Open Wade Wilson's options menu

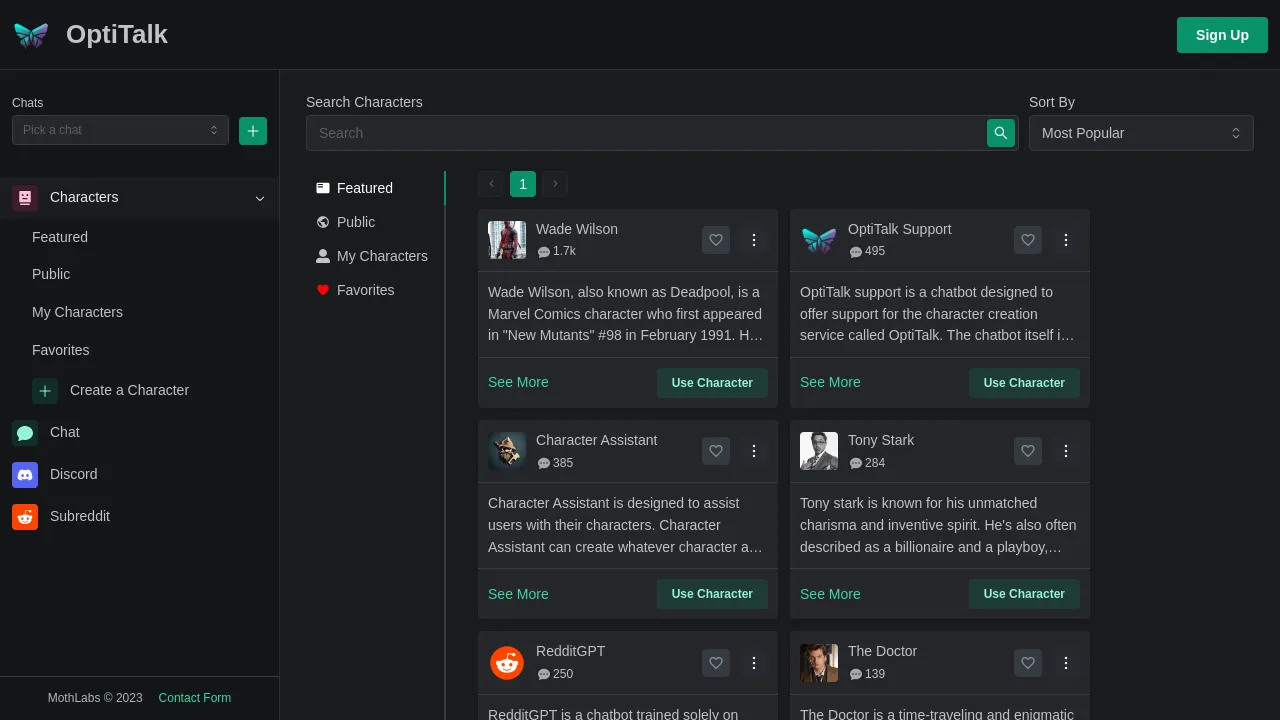click(x=754, y=240)
